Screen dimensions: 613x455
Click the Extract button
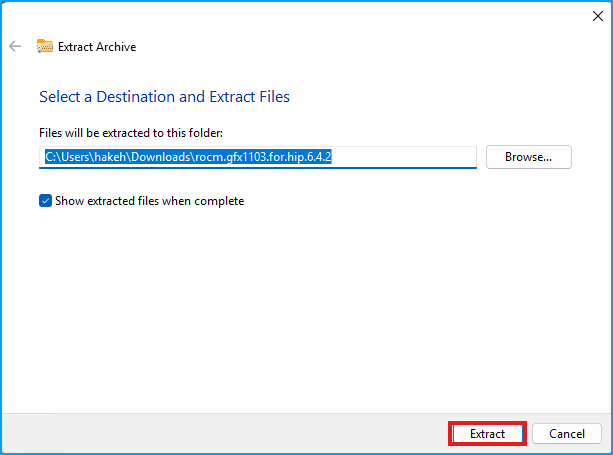point(486,434)
